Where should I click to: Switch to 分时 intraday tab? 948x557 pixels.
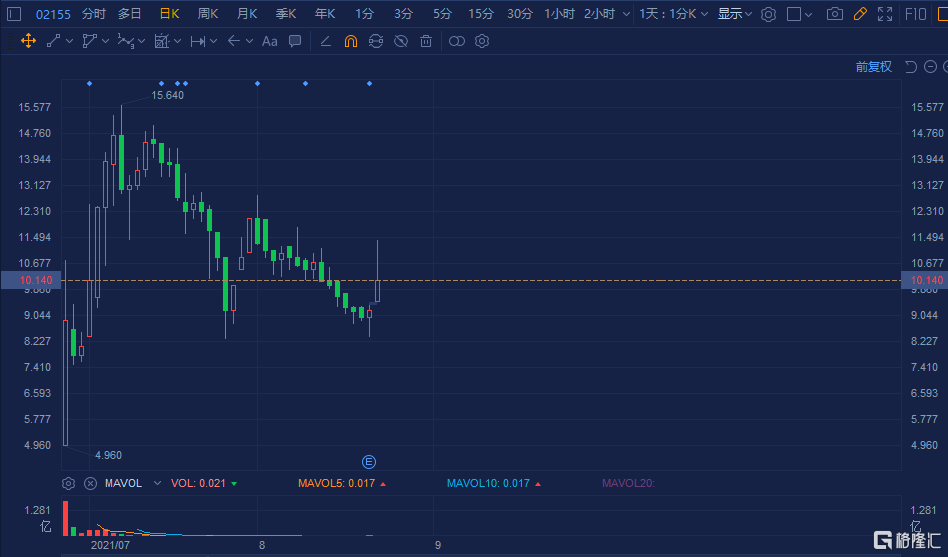[x=94, y=14]
